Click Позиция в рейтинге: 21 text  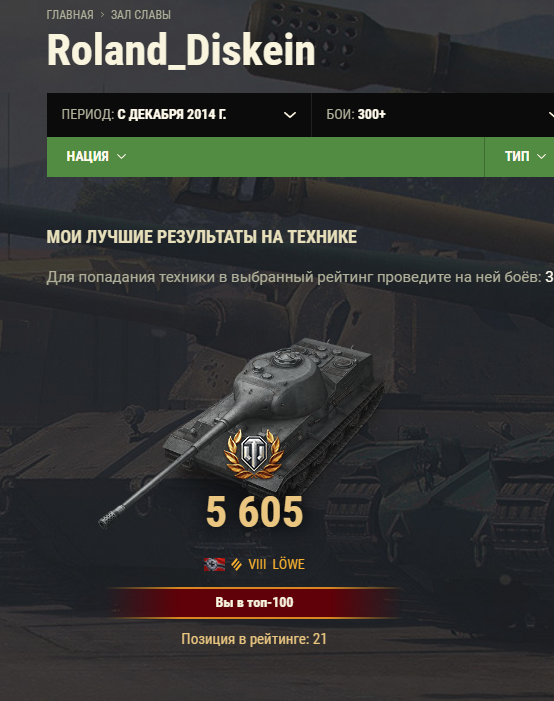click(254, 639)
